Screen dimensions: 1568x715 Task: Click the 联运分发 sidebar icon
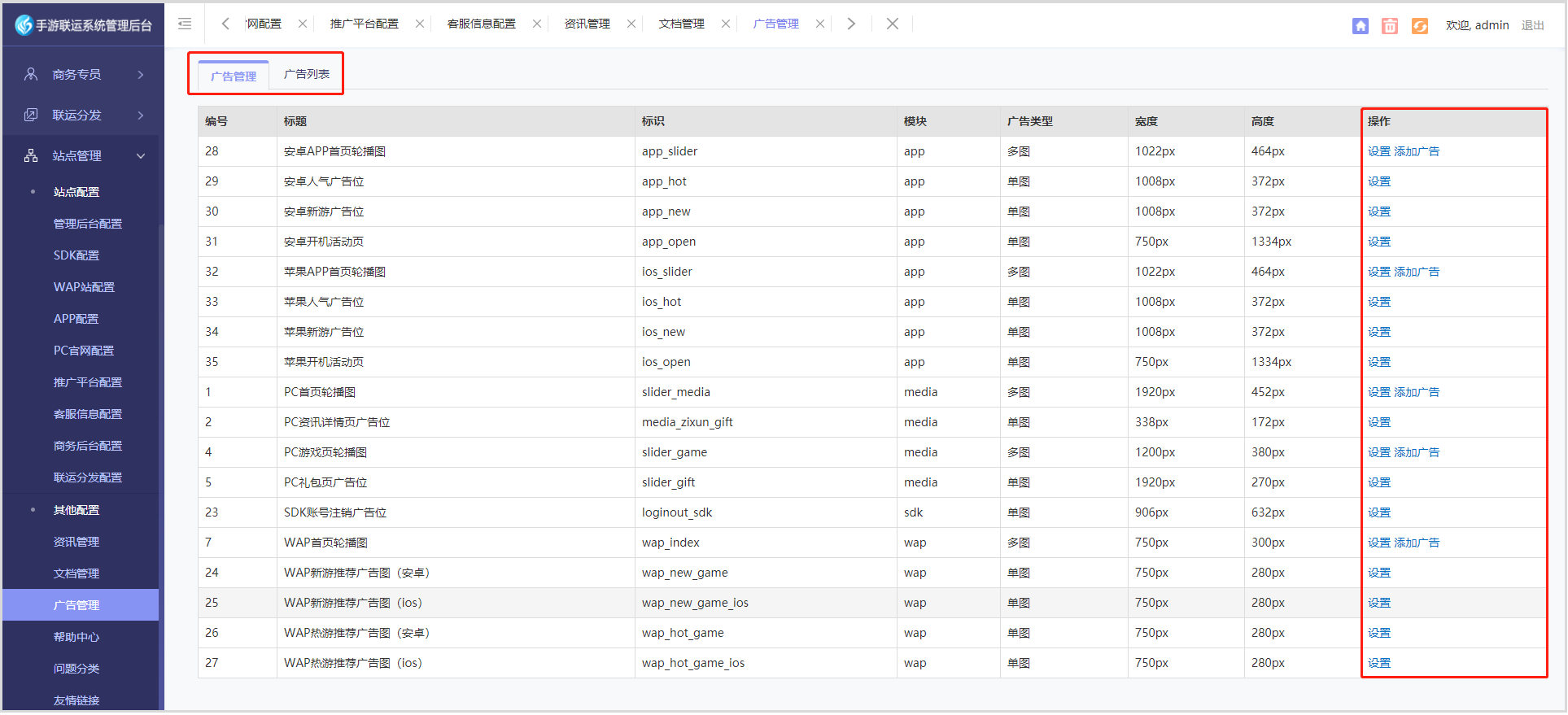(x=31, y=115)
